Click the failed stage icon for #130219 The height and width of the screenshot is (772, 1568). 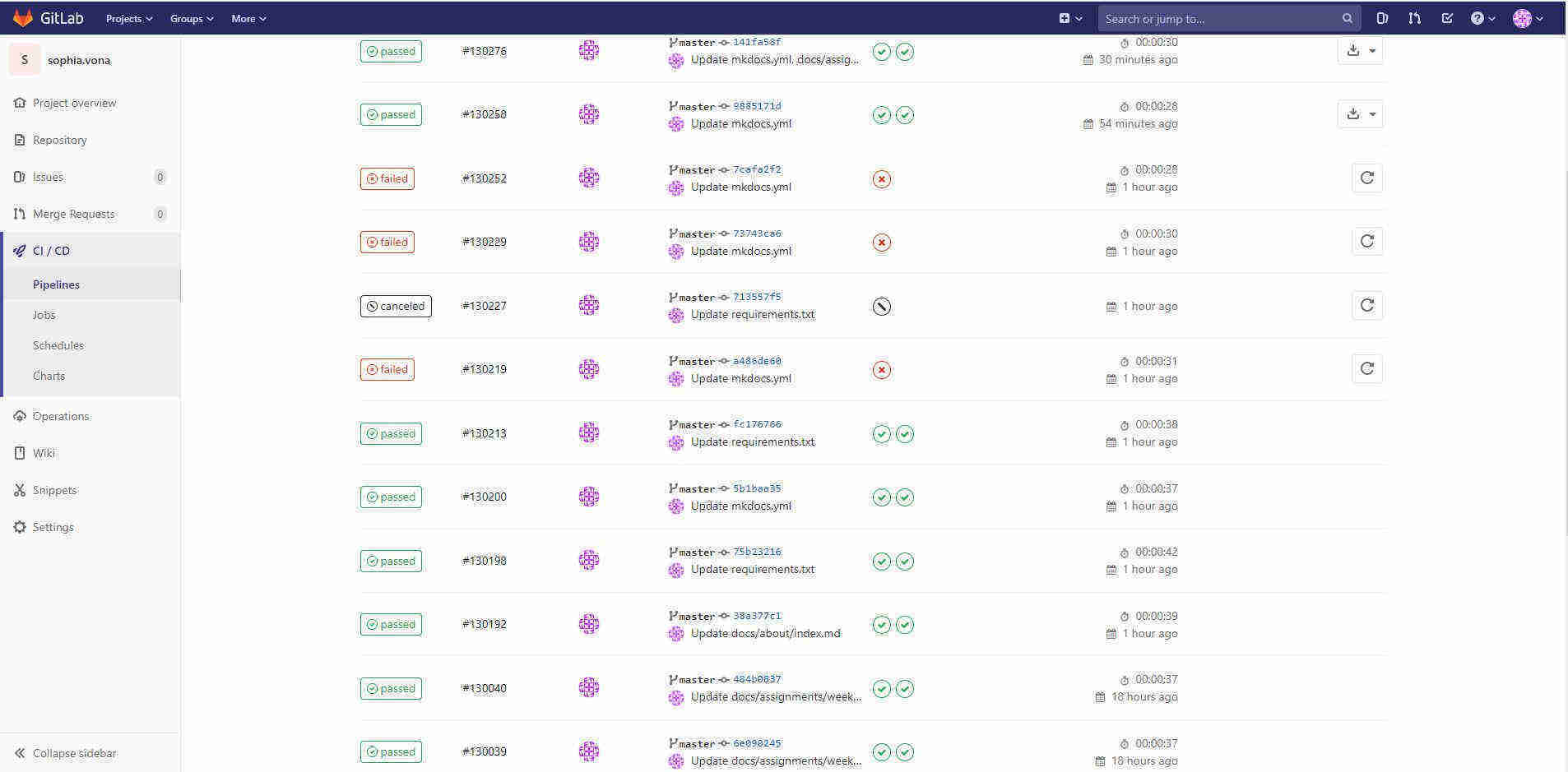click(x=882, y=370)
